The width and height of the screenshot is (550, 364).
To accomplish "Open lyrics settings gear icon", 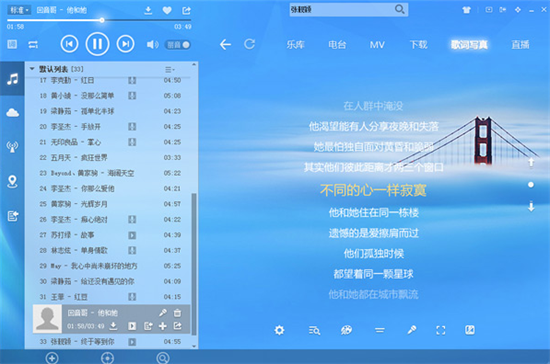I will tap(279, 330).
